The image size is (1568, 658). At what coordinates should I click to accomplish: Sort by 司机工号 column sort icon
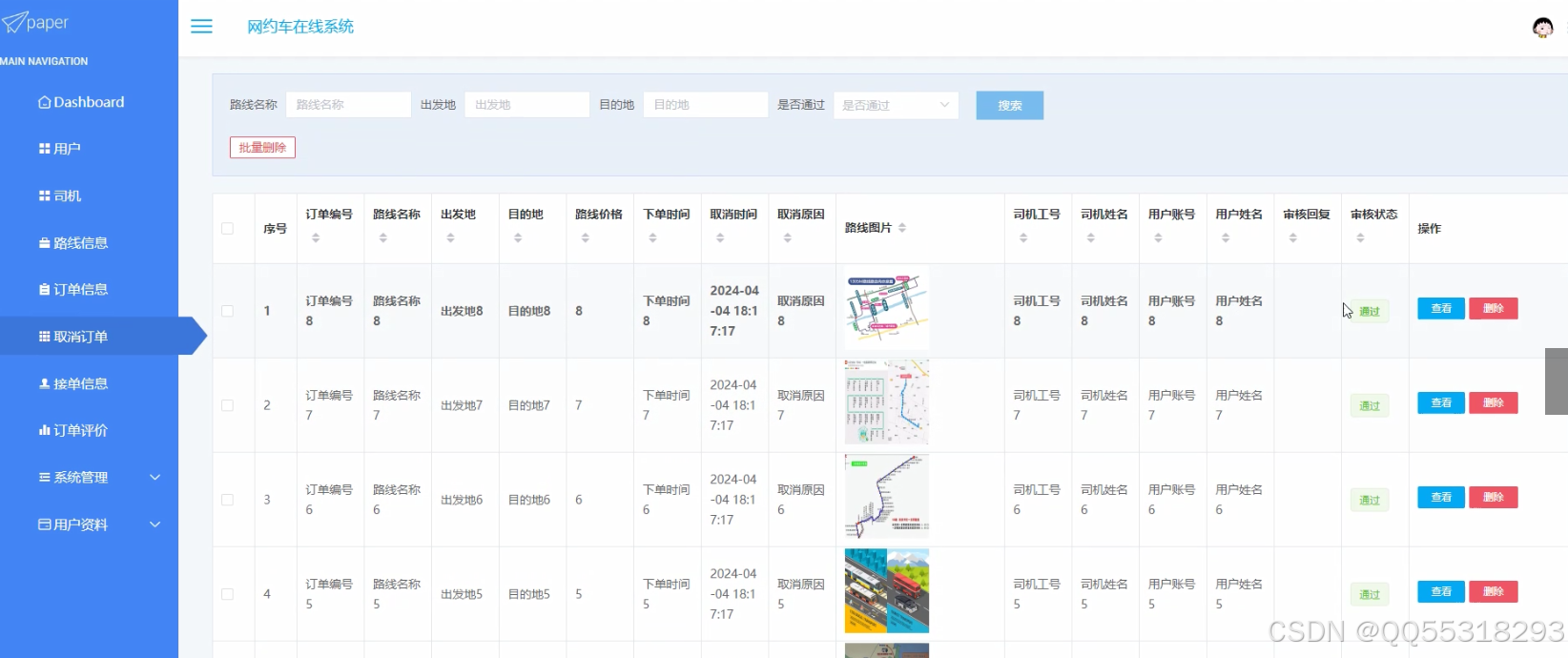1023,238
